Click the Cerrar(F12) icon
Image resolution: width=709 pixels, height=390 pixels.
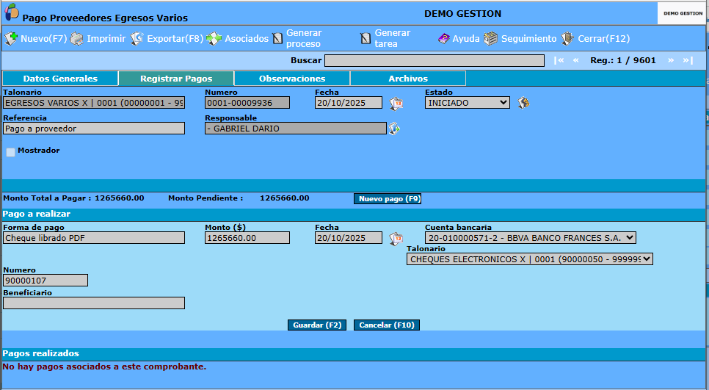click(x=567, y=39)
